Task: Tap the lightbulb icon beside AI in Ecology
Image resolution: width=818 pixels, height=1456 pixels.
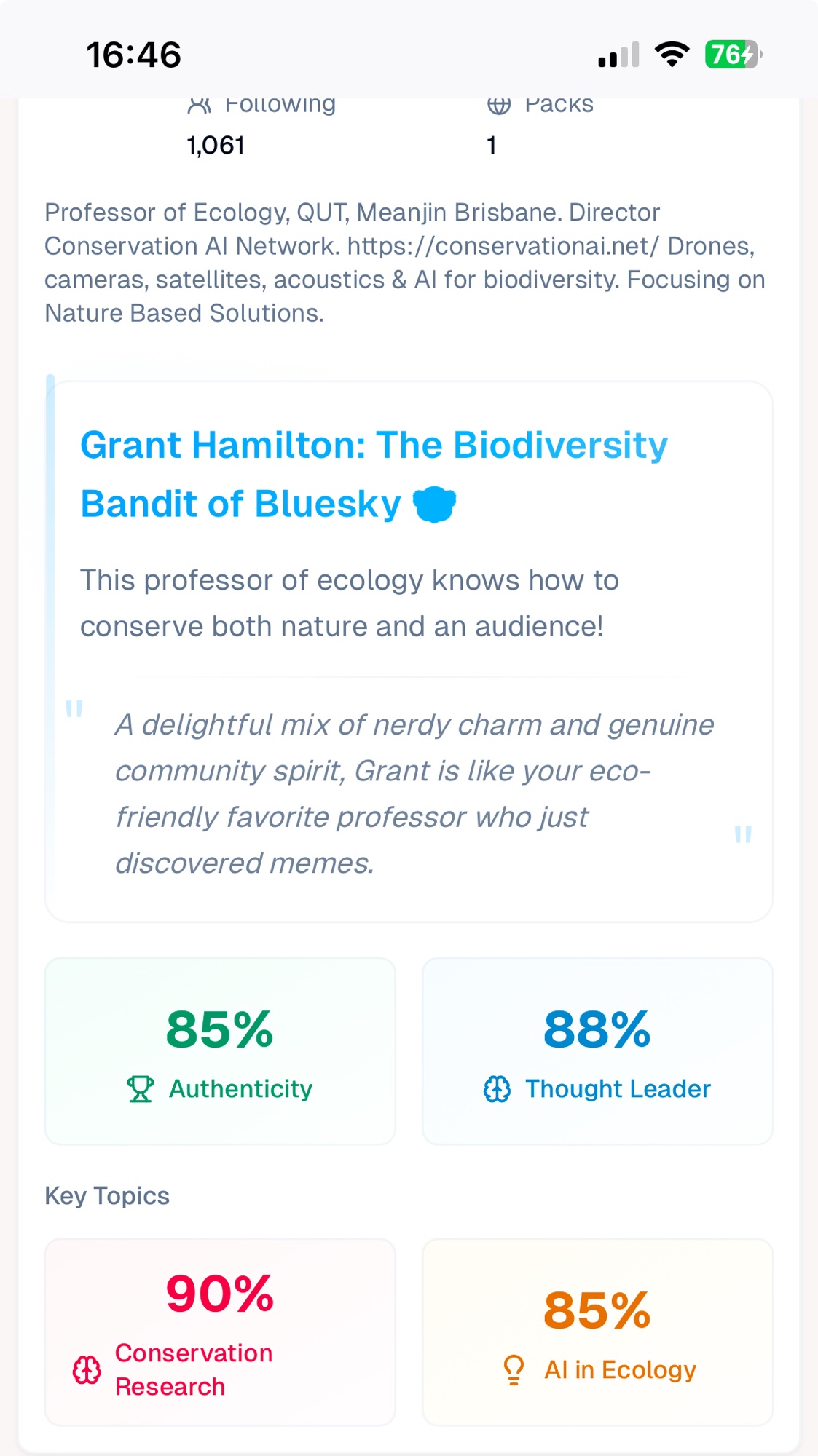Action: [514, 1369]
